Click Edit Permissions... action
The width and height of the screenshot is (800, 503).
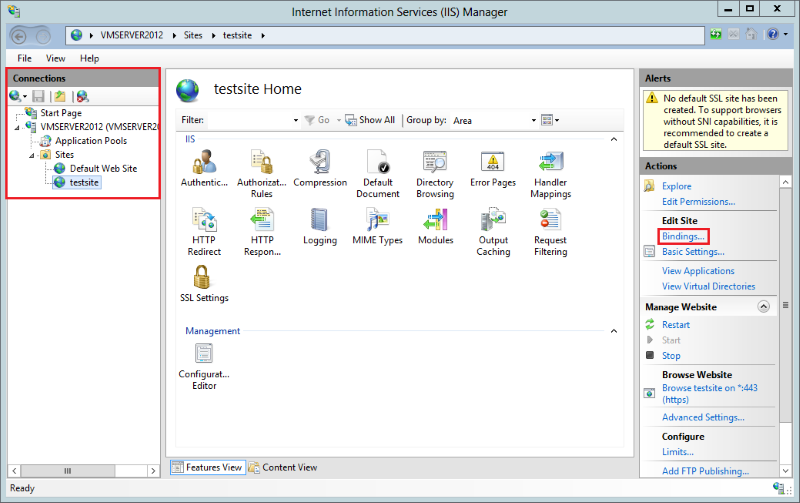pyautogui.click(x=698, y=202)
